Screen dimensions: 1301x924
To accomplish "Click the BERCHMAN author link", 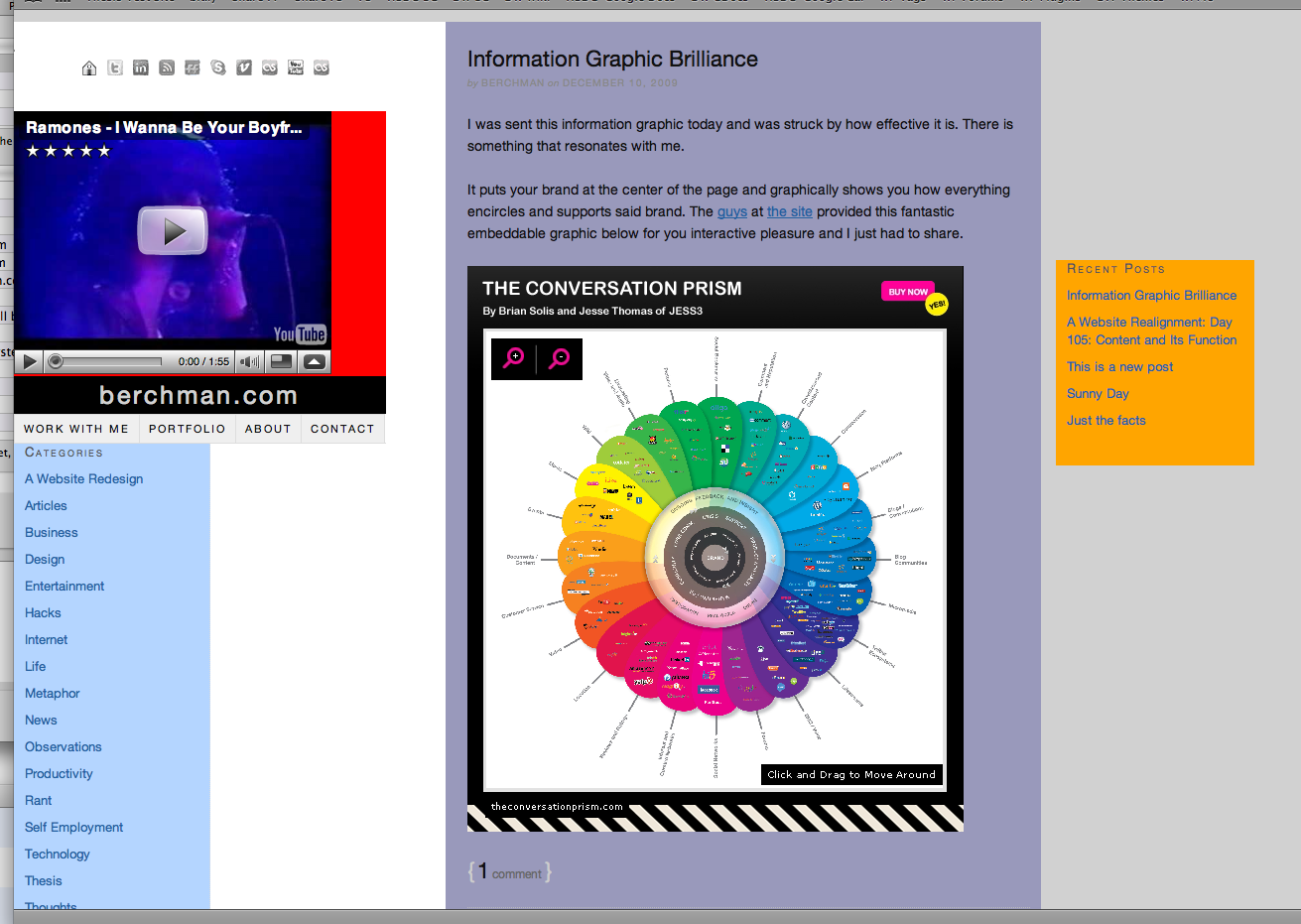I will [x=512, y=83].
